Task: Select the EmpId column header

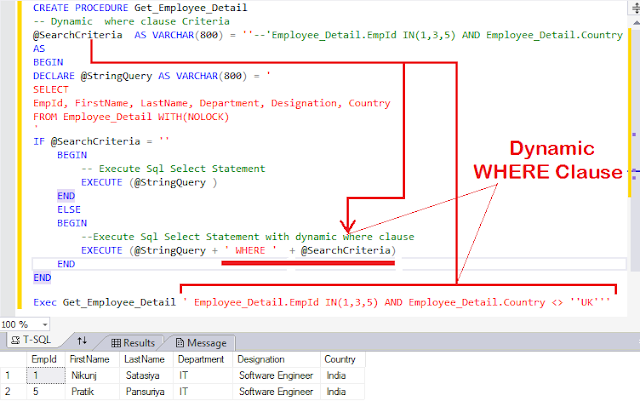Action: click(46, 359)
